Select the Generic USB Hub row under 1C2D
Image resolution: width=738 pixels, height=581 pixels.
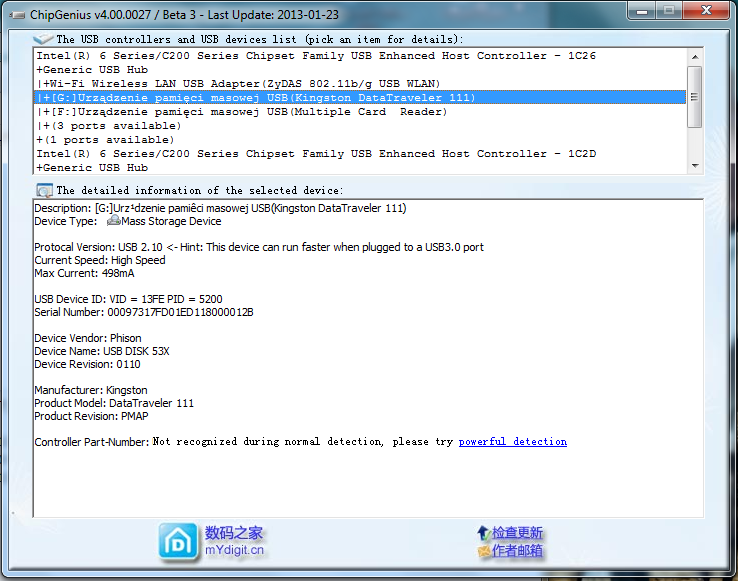(x=360, y=168)
